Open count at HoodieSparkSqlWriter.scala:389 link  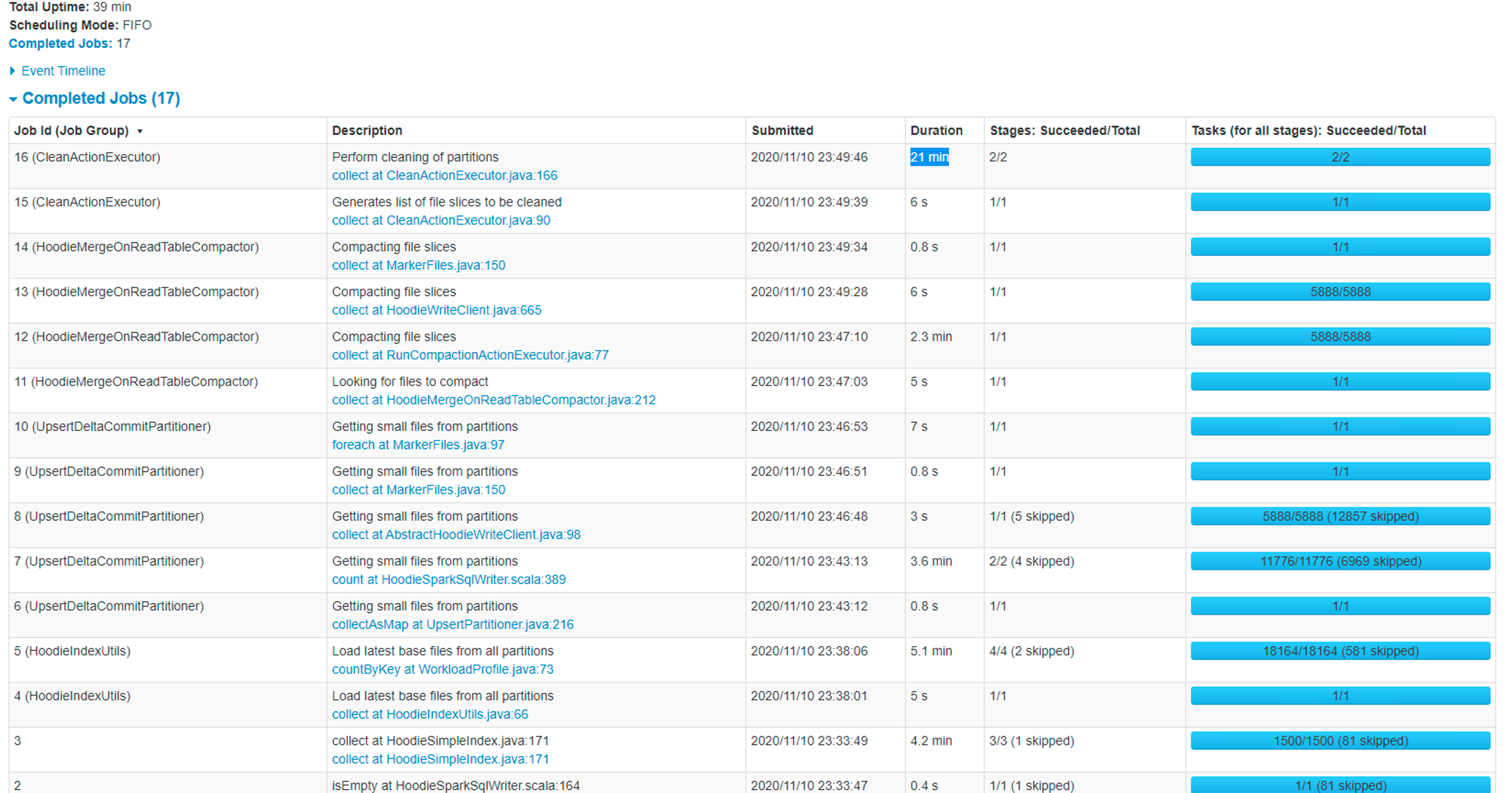(x=448, y=579)
